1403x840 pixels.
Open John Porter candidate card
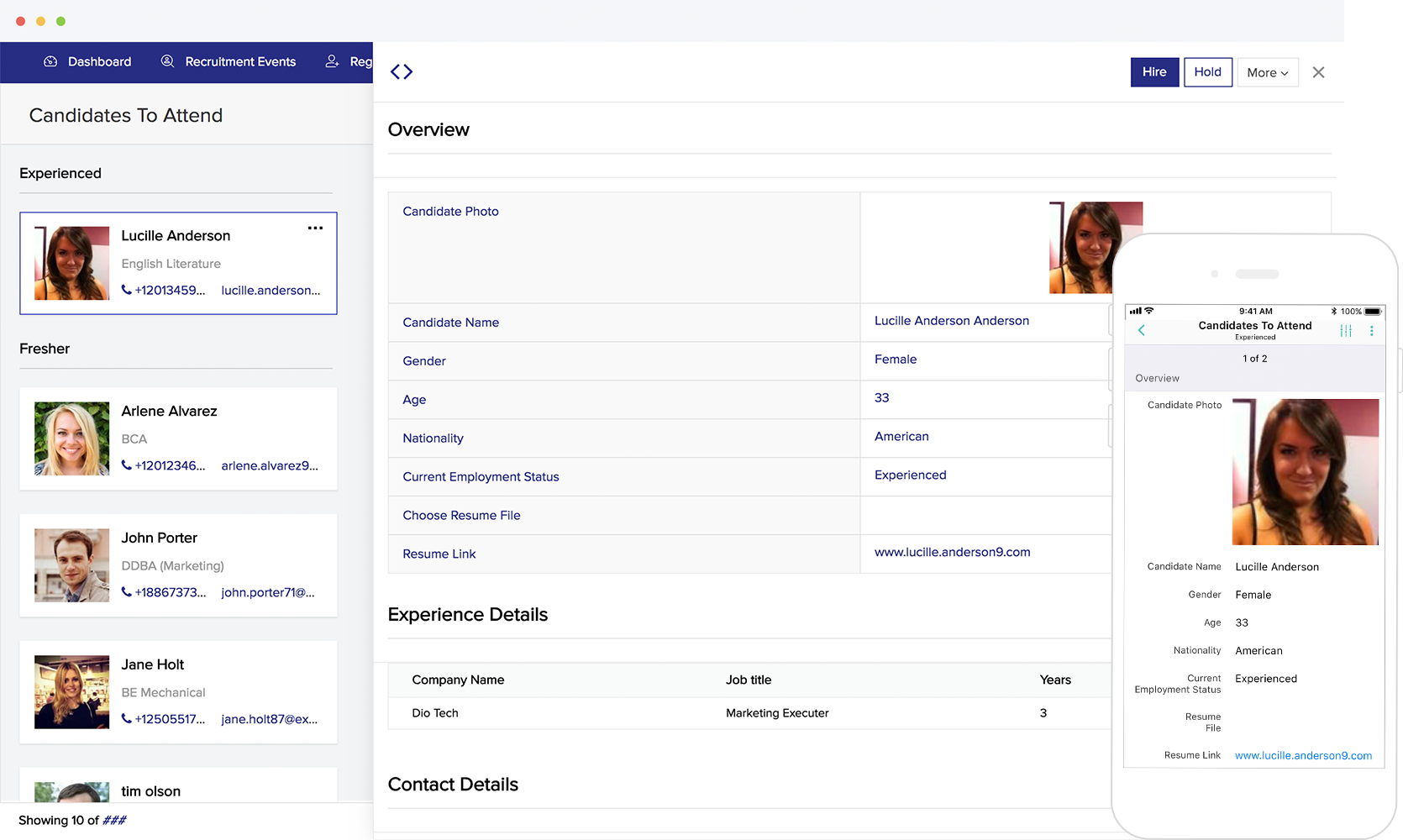click(x=178, y=565)
